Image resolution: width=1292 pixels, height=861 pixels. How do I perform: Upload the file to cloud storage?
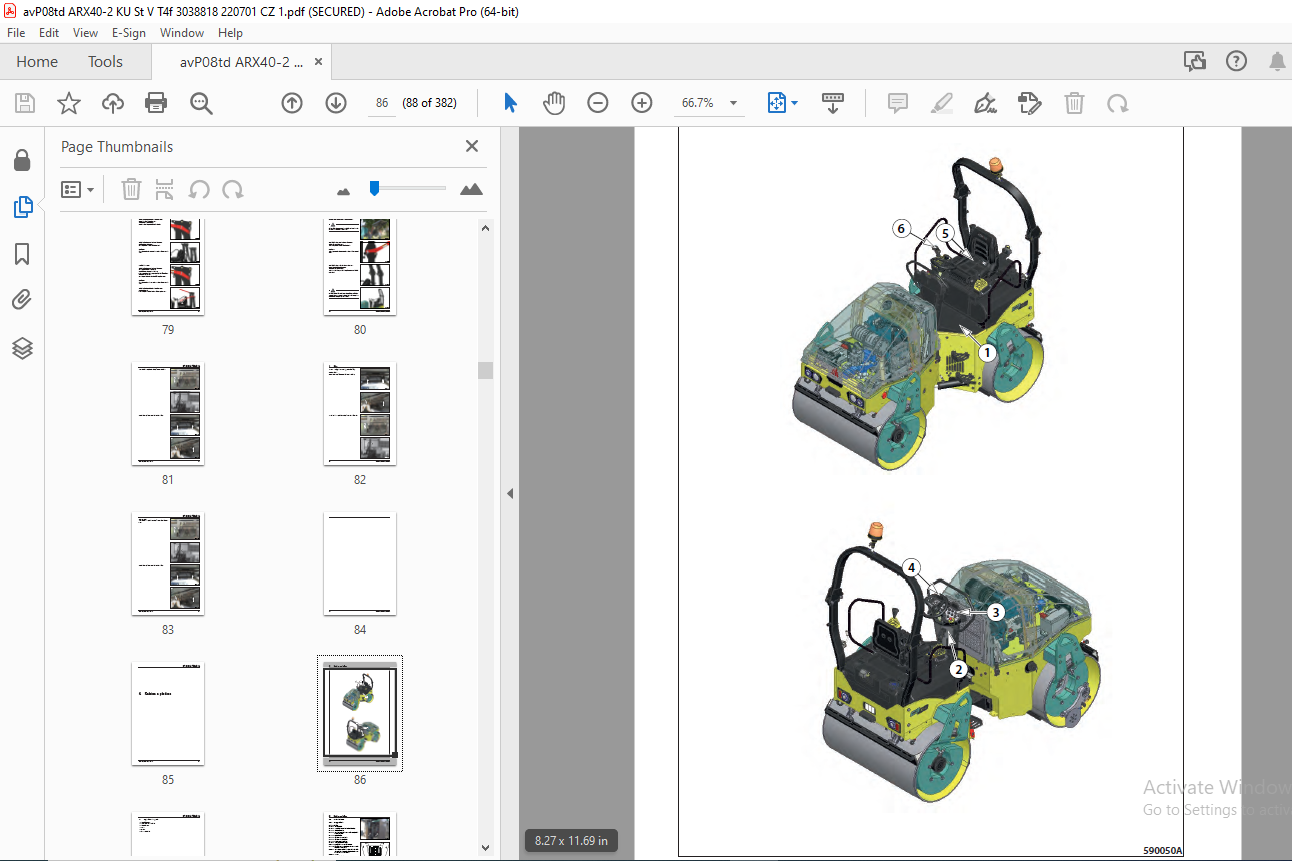point(113,103)
